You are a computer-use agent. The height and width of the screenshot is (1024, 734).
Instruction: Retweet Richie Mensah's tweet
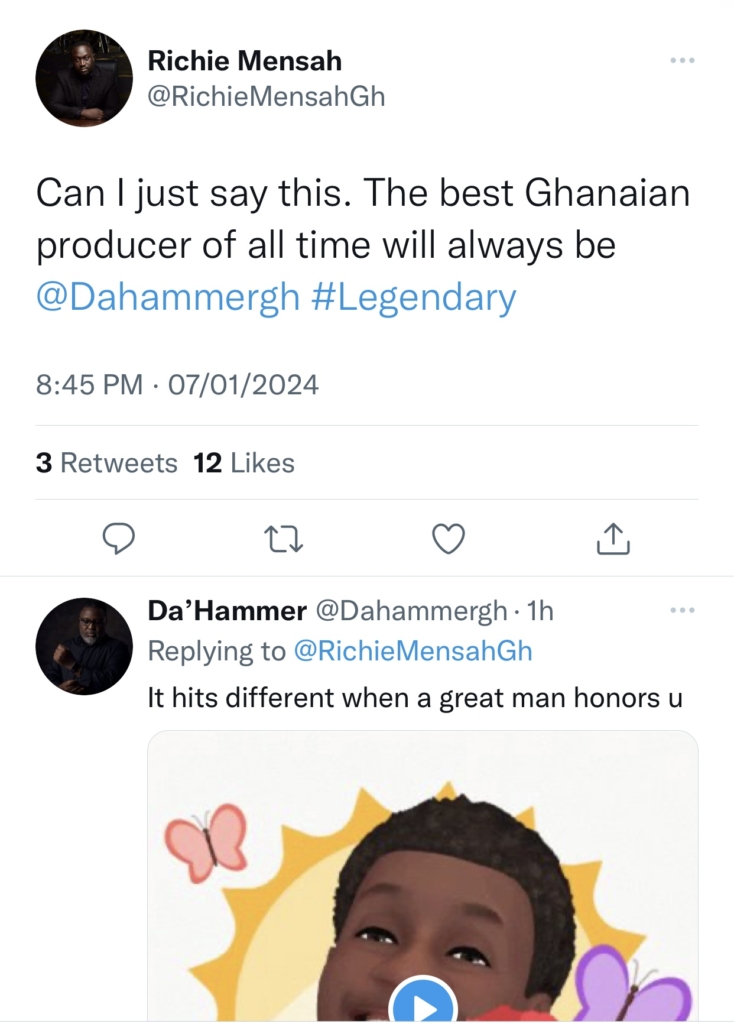[283, 539]
